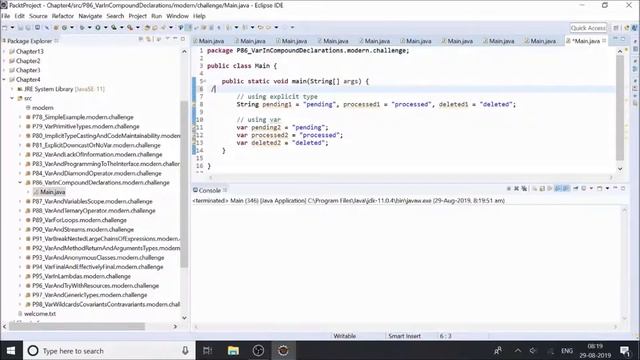Select the active *Main.java editor tab
Viewport: 640px width, 360px height.
[586, 41]
